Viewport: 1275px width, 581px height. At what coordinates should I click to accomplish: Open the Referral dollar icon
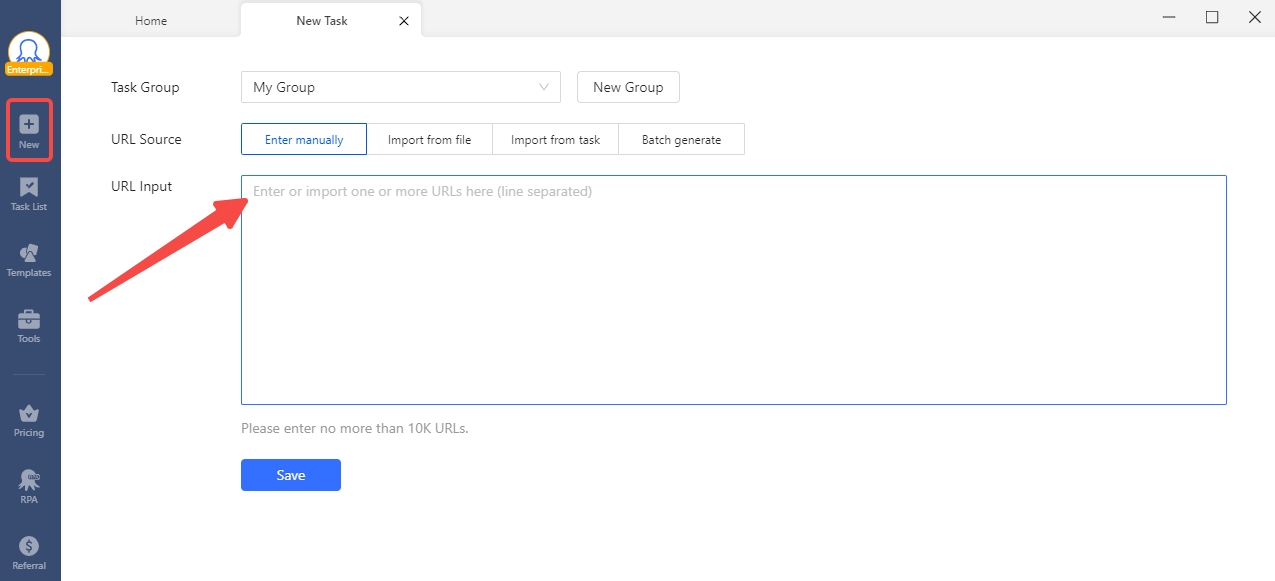[x=29, y=546]
